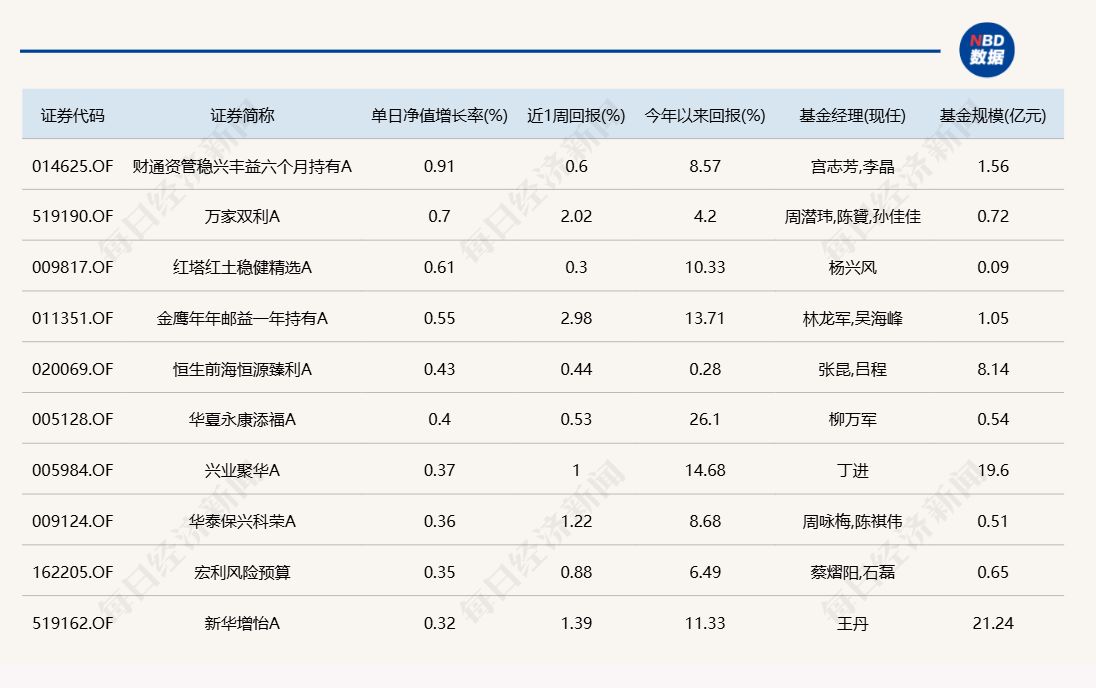
Task: Click weekly return value 2.98
Action: tap(576, 318)
